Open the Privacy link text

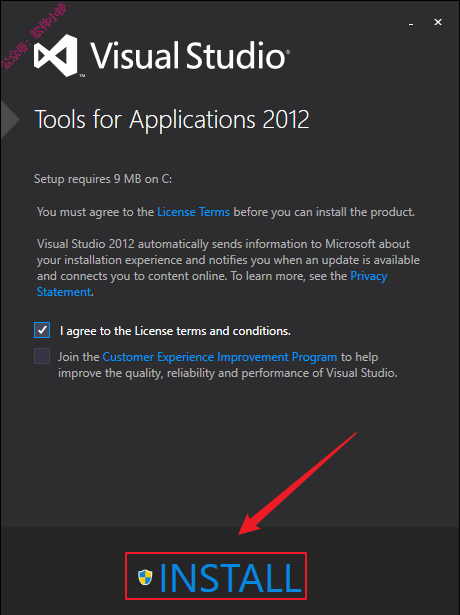369,276
